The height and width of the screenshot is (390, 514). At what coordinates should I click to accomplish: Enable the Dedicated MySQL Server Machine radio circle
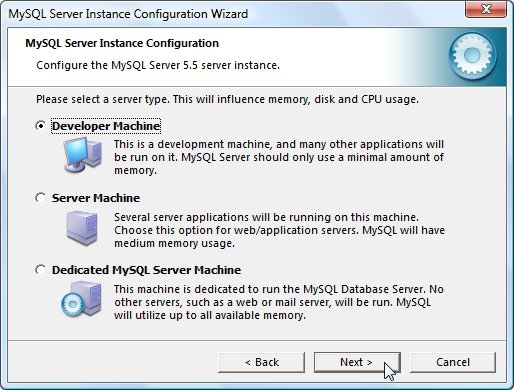point(41,270)
